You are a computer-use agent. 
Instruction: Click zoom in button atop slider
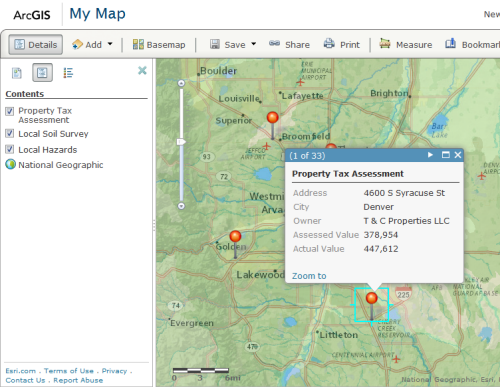(181, 83)
